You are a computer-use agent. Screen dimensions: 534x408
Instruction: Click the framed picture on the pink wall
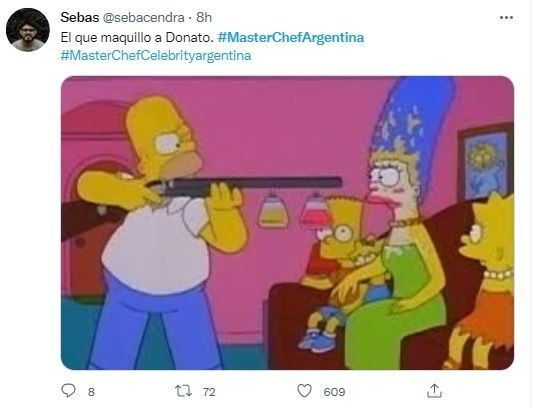(x=486, y=162)
